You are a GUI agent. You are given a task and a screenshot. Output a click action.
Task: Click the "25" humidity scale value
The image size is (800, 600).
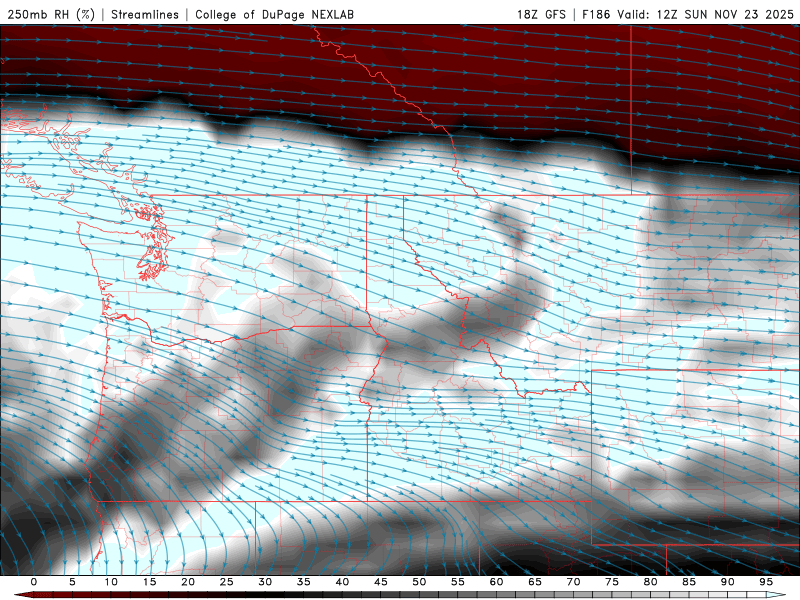pyautogui.click(x=227, y=582)
